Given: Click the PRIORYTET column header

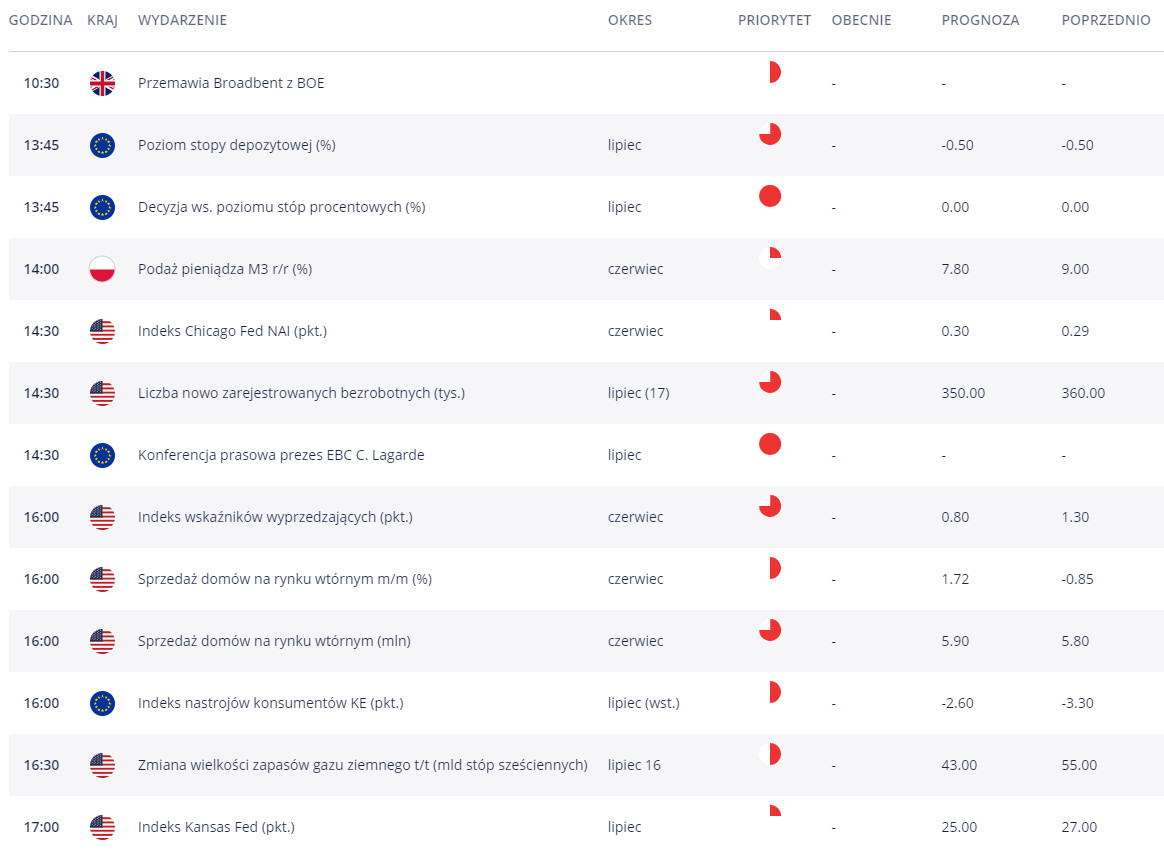Looking at the screenshot, I should 774,21.
